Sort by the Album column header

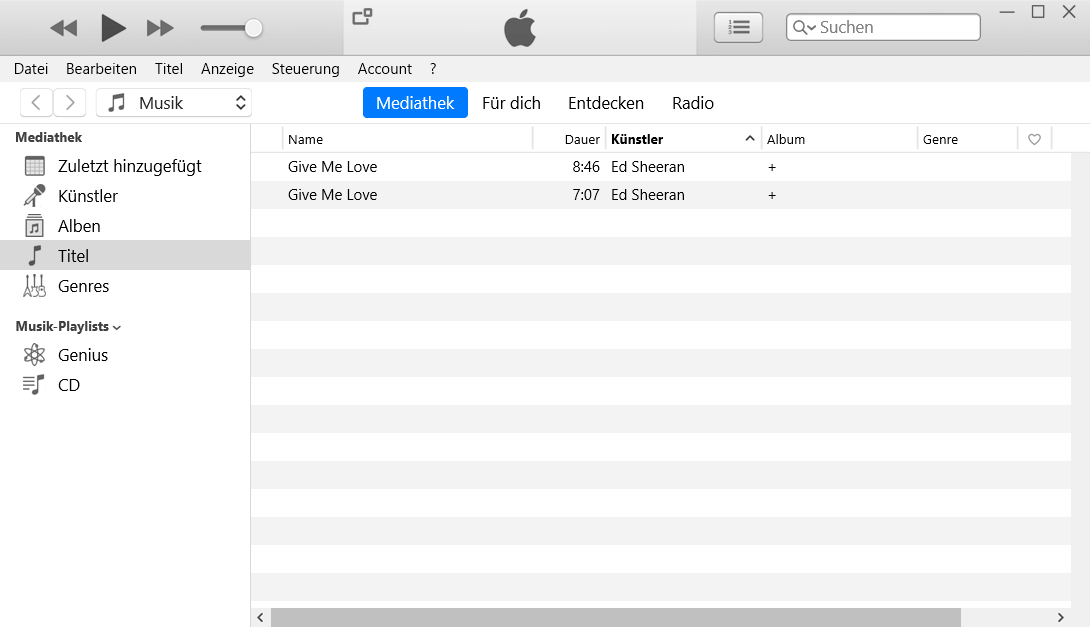point(839,139)
